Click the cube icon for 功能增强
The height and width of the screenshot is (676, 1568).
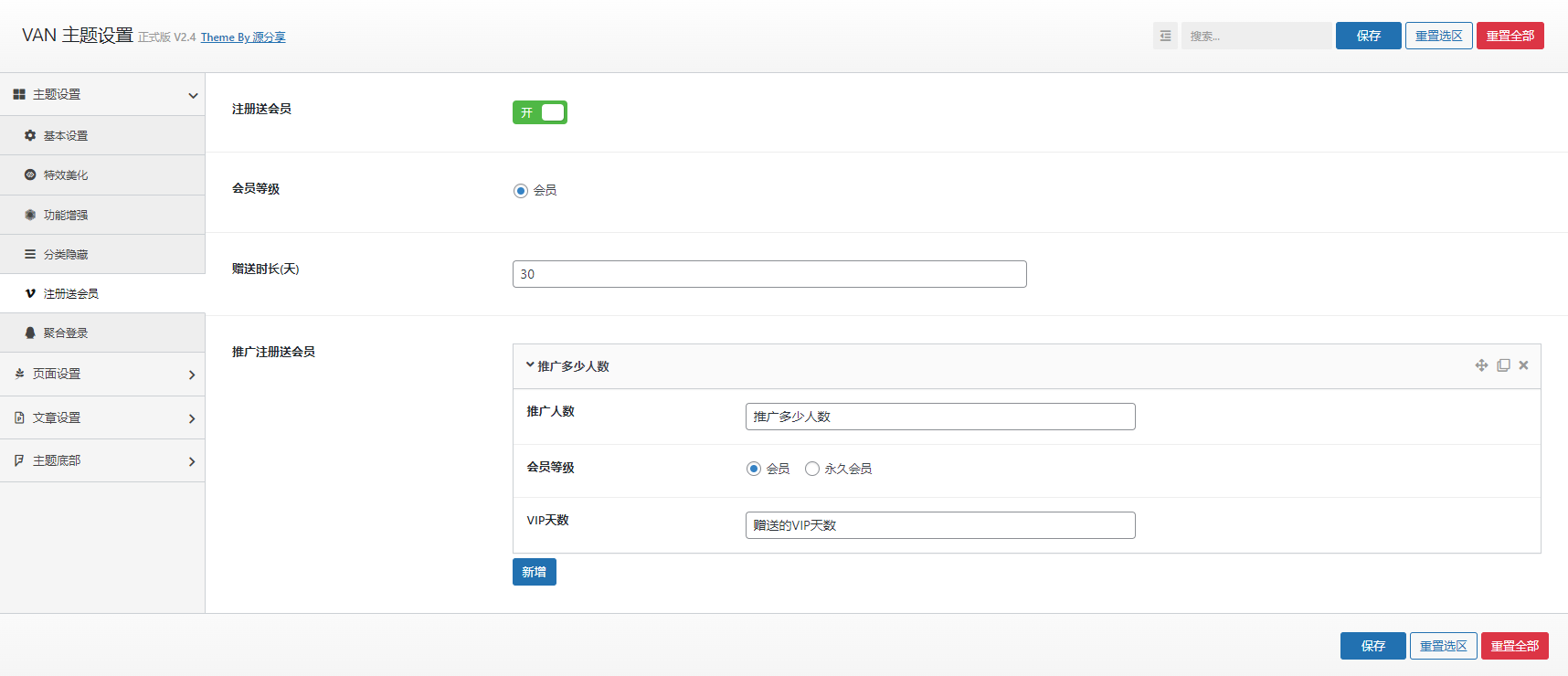coord(30,215)
